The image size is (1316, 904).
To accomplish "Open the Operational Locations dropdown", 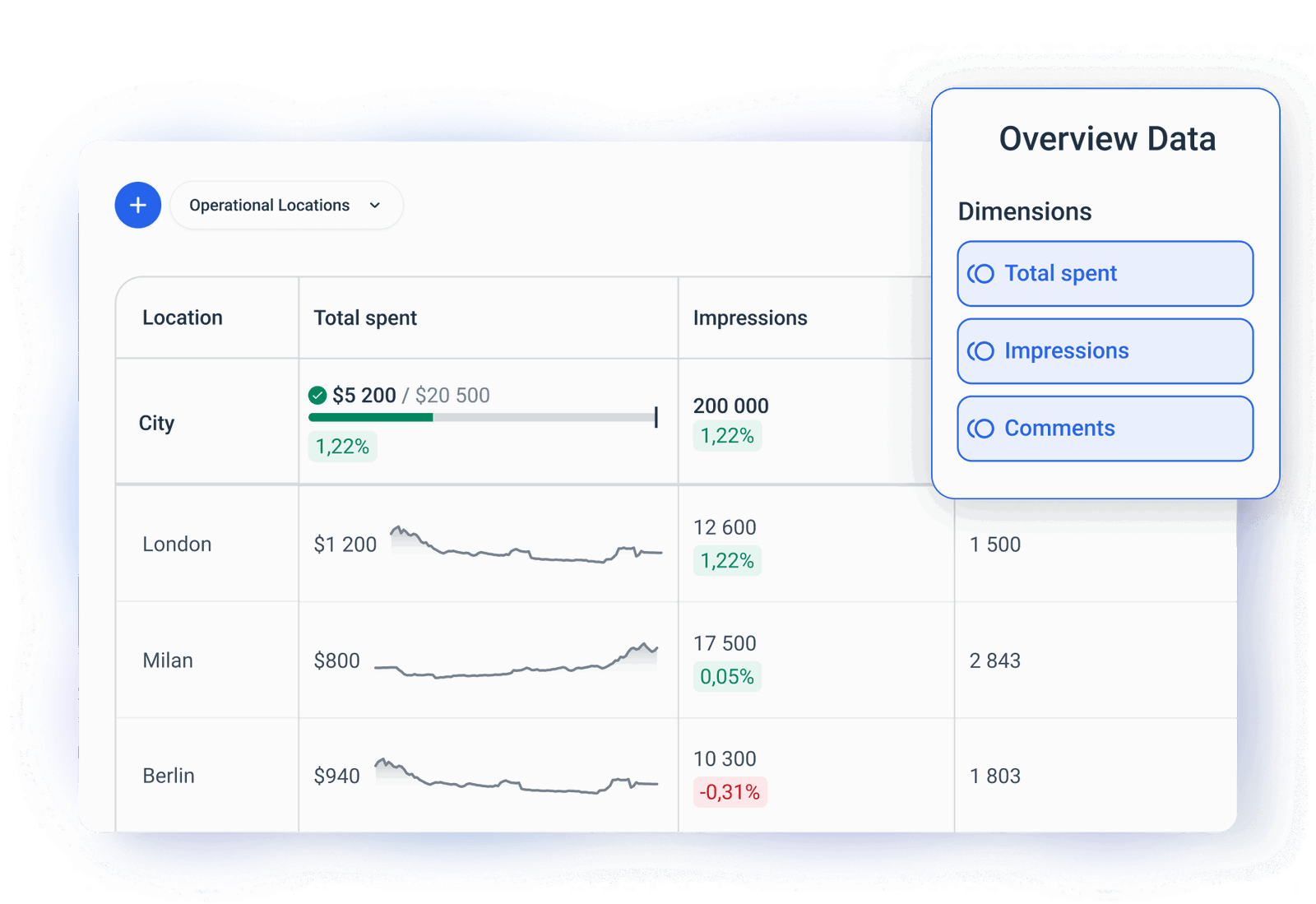I will coord(286,205).
